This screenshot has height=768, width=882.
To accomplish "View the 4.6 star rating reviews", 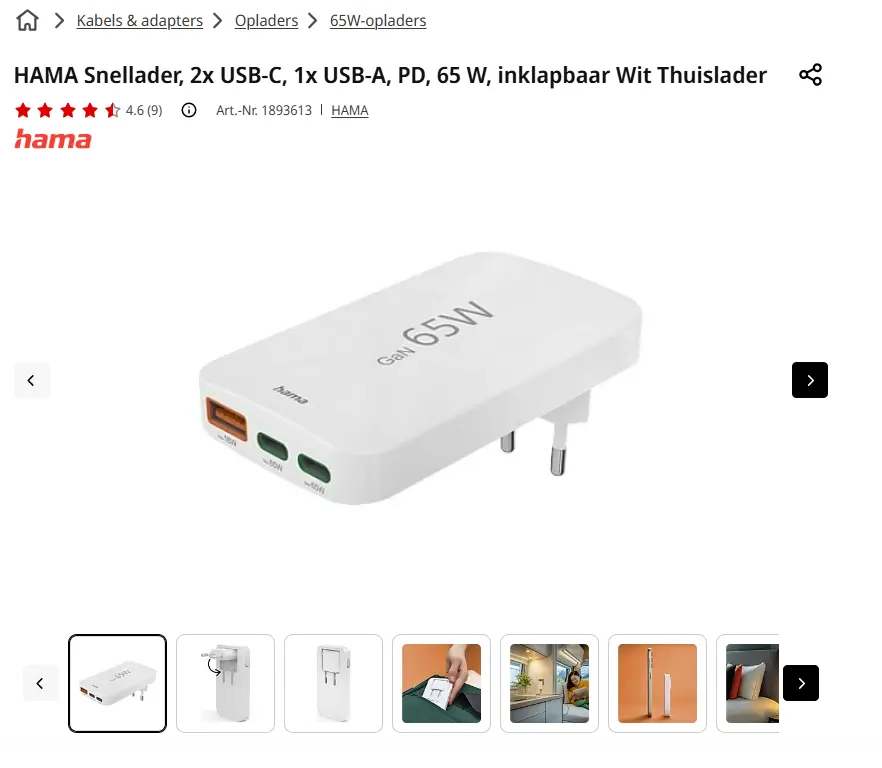I will pos(88,110).
